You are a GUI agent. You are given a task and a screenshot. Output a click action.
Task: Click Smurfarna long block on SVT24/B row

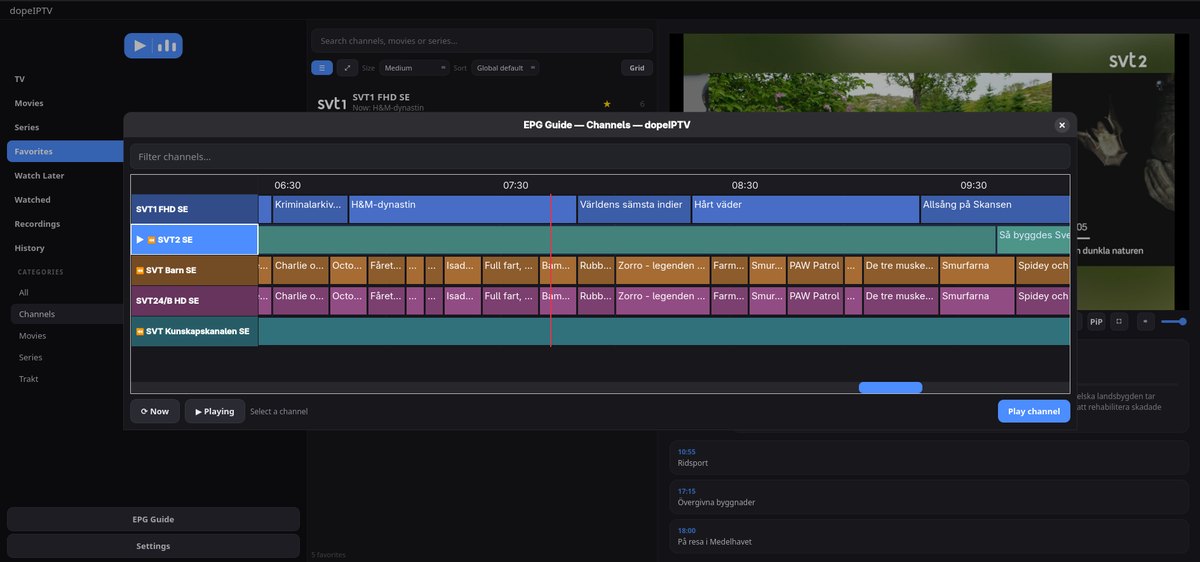tap(976, 300)
